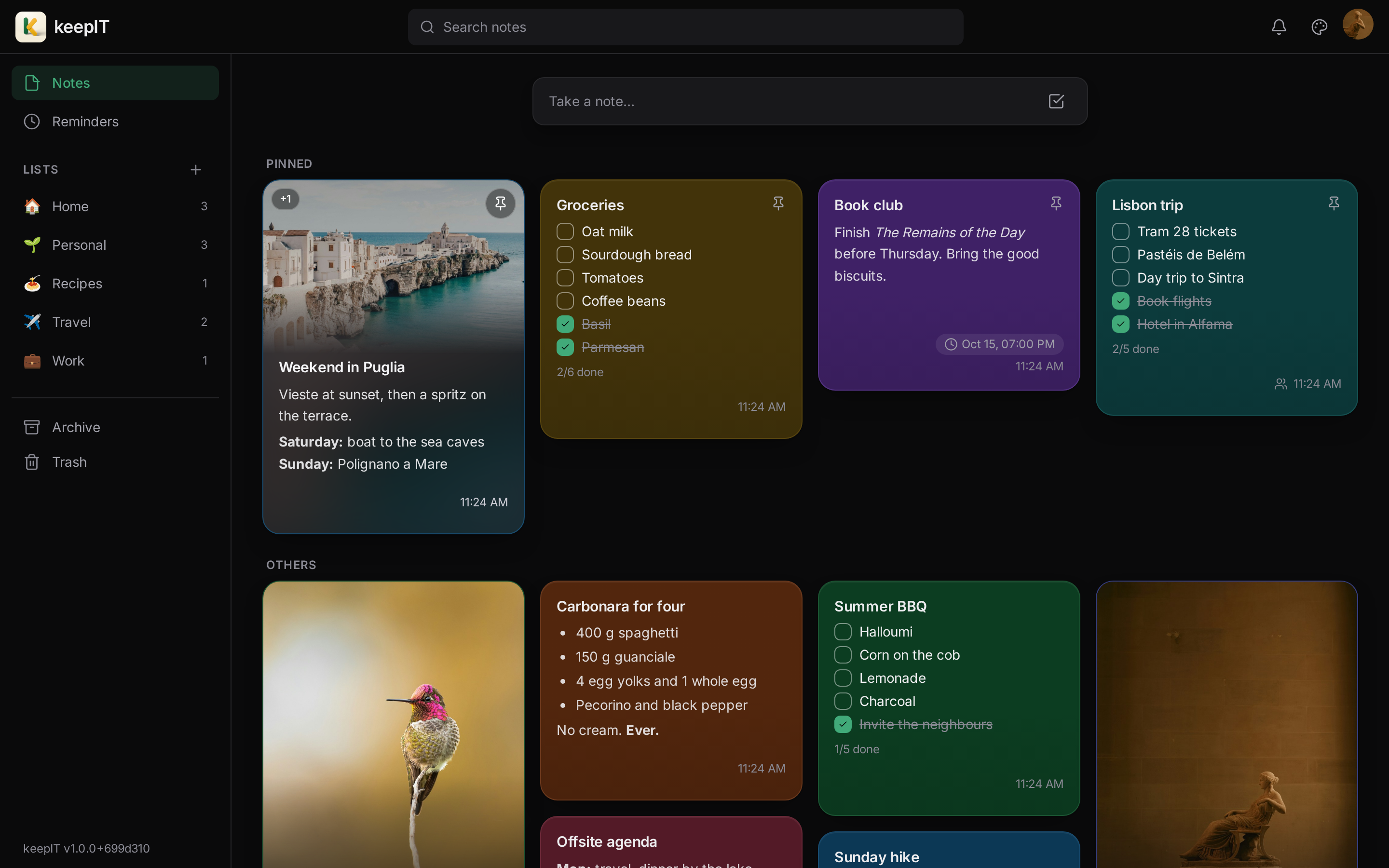1389x868 pixels.
Task: Check the Charcoal item
Action: [x=843, y=702]
